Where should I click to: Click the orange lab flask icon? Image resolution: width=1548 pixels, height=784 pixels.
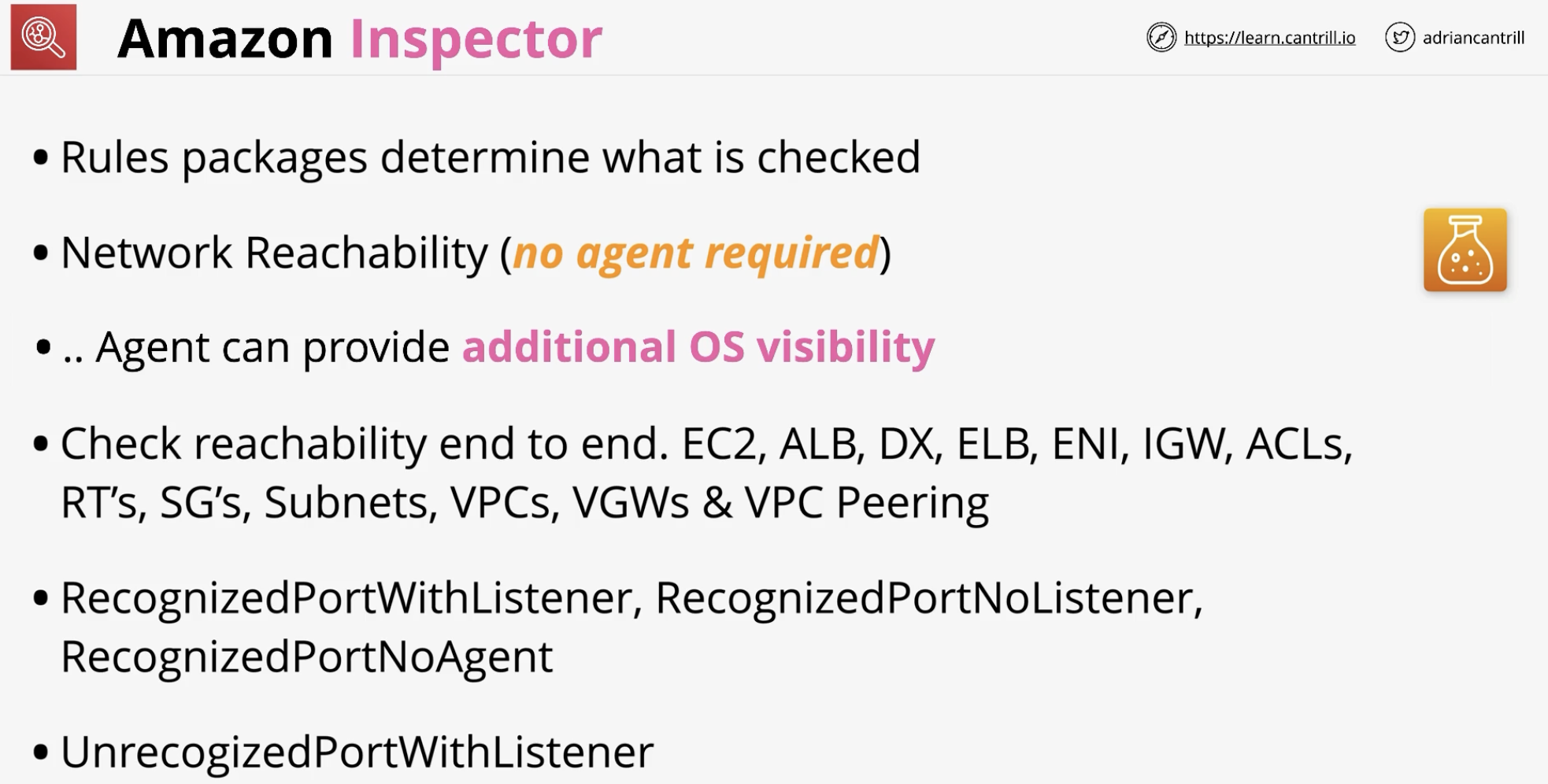[x=1465, y=250]
